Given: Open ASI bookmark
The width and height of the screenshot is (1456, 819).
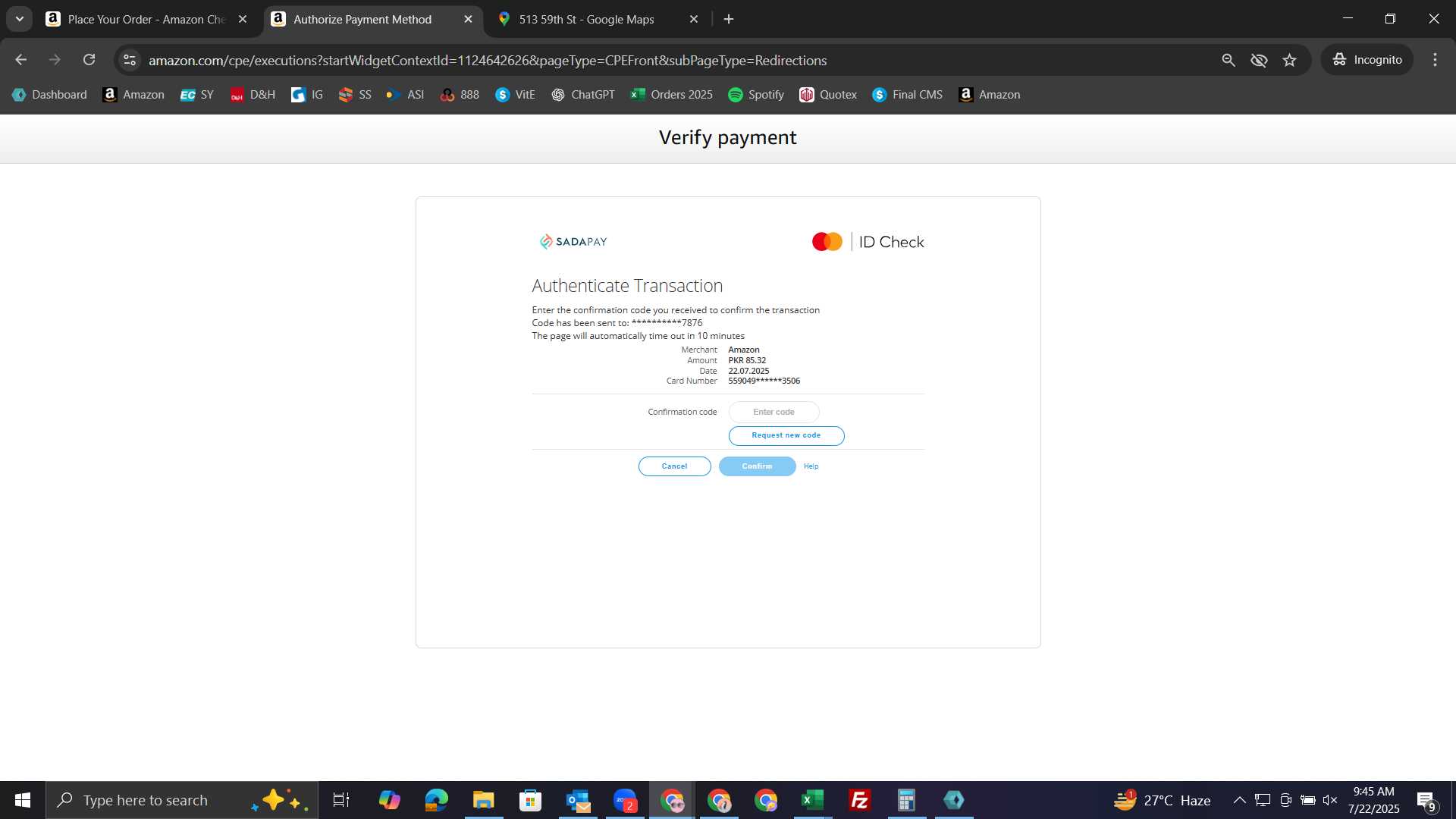Looking at the screenshot, I should (x=405, y=95).
